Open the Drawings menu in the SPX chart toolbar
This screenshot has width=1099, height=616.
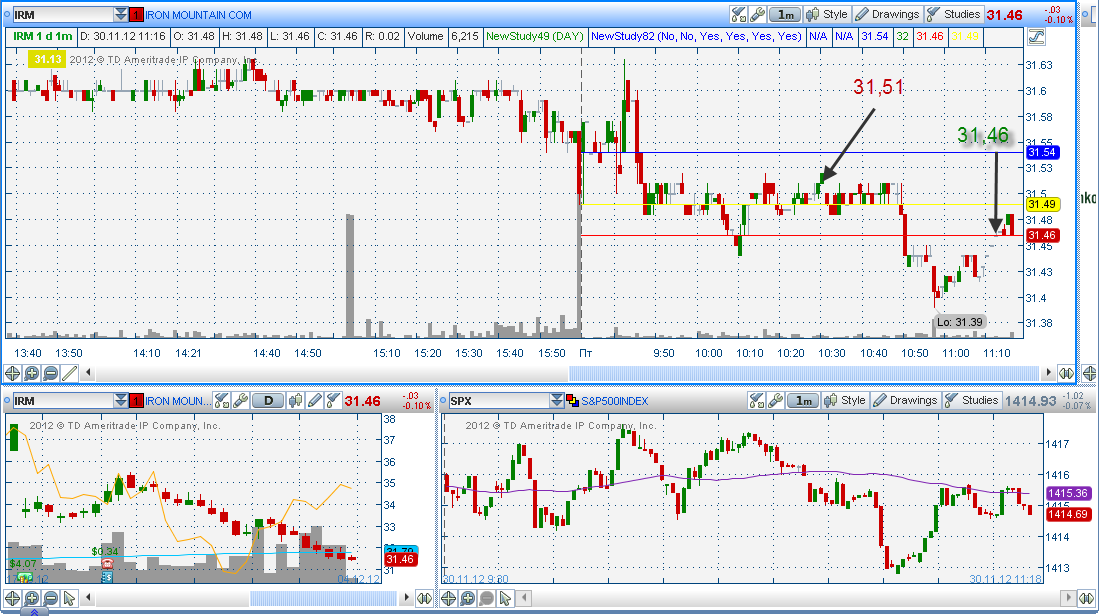click(905, 400)
